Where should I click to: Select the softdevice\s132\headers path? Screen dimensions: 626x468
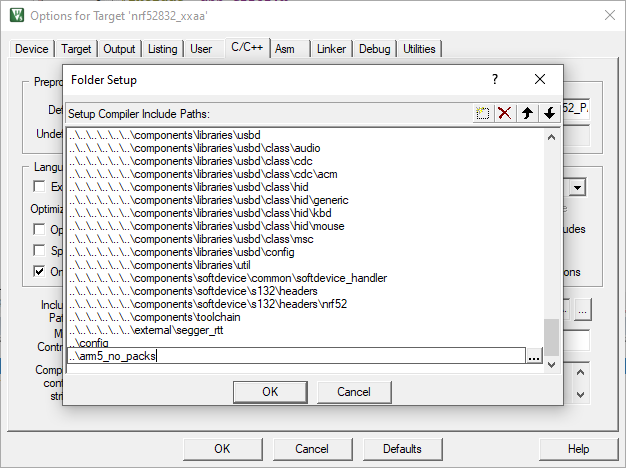[x=193, y=291]
